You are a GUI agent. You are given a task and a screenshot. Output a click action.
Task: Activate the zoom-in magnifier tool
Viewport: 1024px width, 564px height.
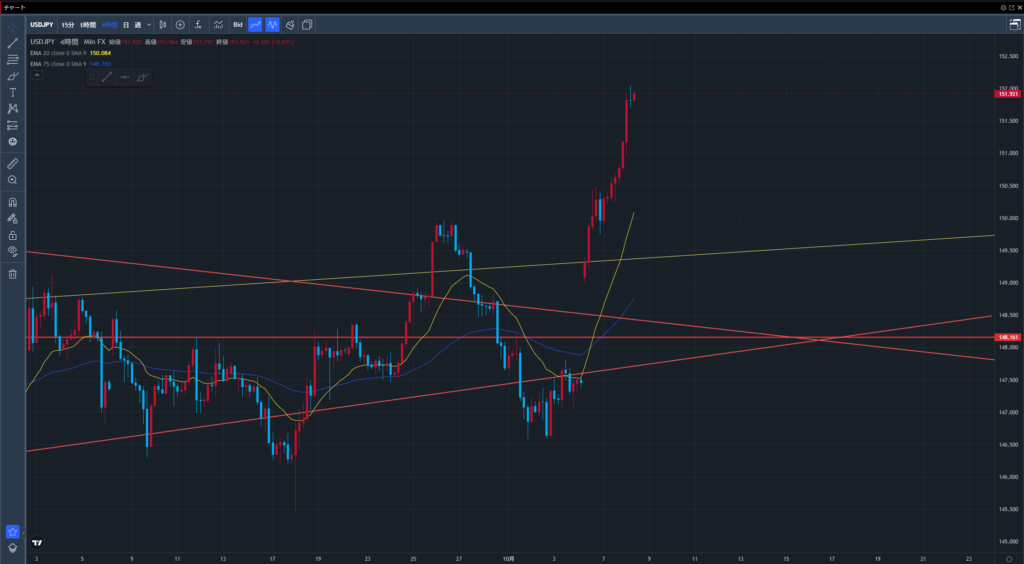(x=13, y=180)
